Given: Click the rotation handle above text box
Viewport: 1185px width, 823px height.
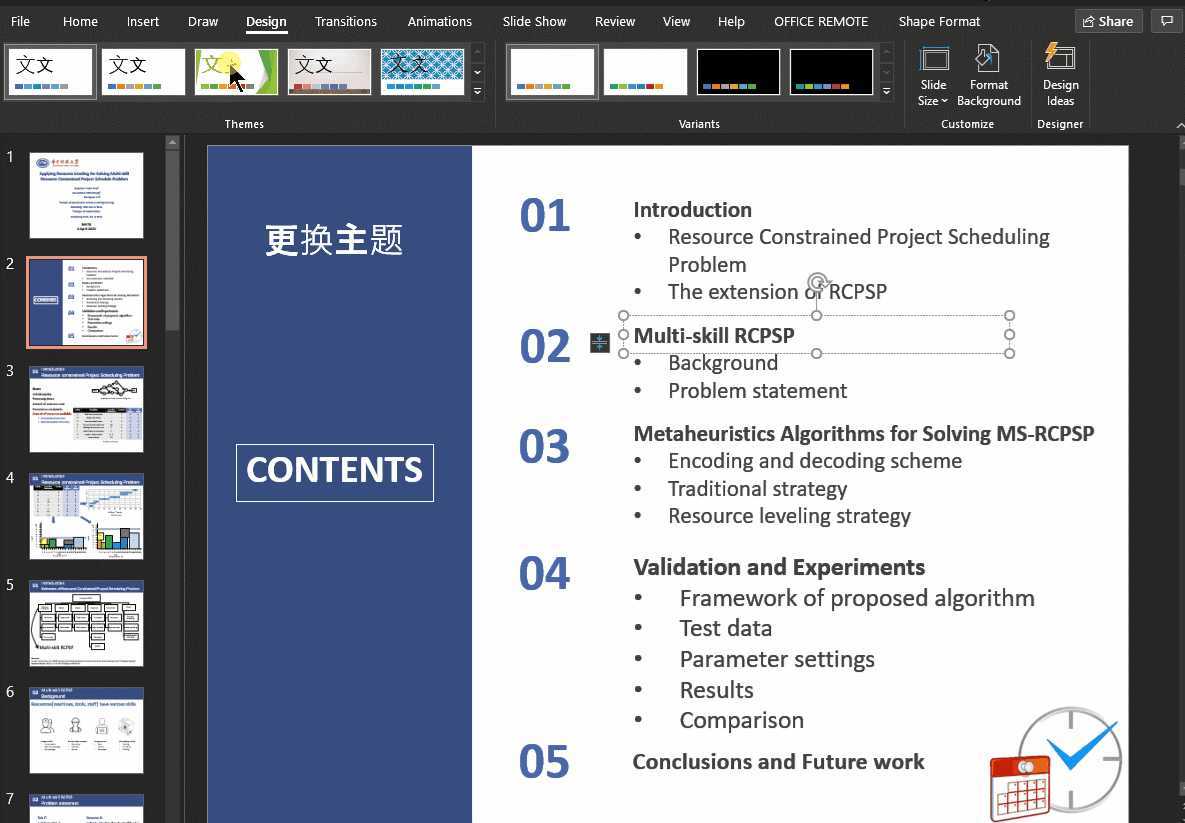Looking at the screenshot, I should (x=817, y=283).
